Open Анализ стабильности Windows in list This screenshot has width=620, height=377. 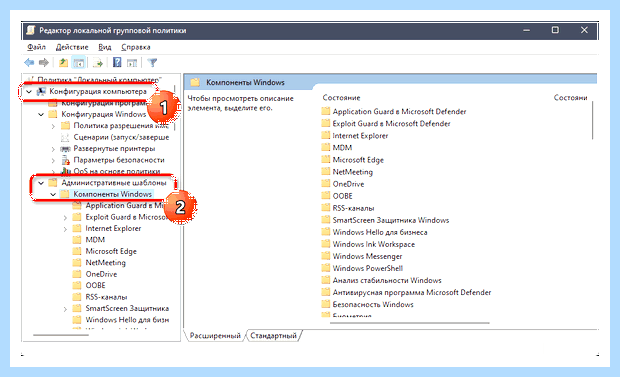(x=387, y=280)
